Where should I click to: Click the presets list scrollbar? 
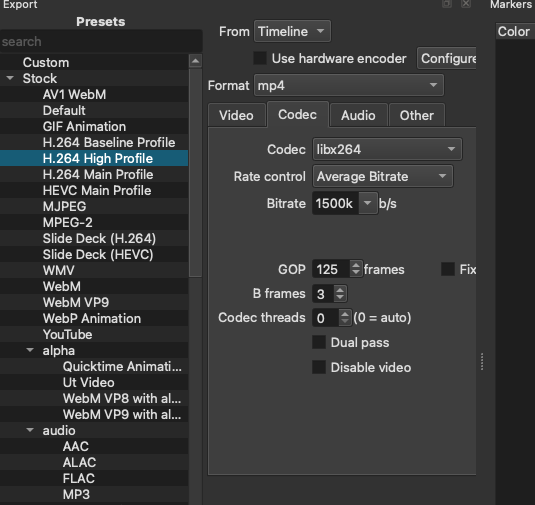[195, 172]
